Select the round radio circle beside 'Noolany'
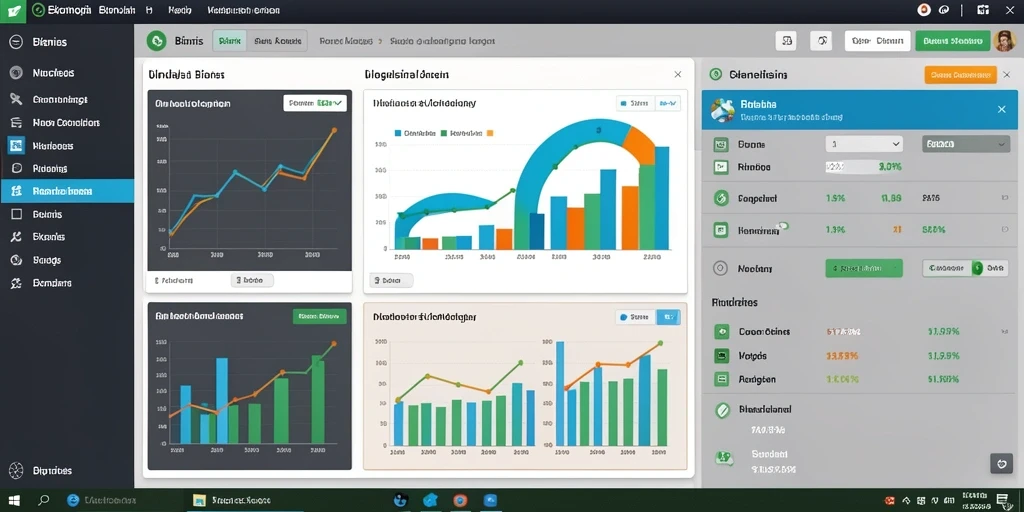 click(x=720, y=268)
